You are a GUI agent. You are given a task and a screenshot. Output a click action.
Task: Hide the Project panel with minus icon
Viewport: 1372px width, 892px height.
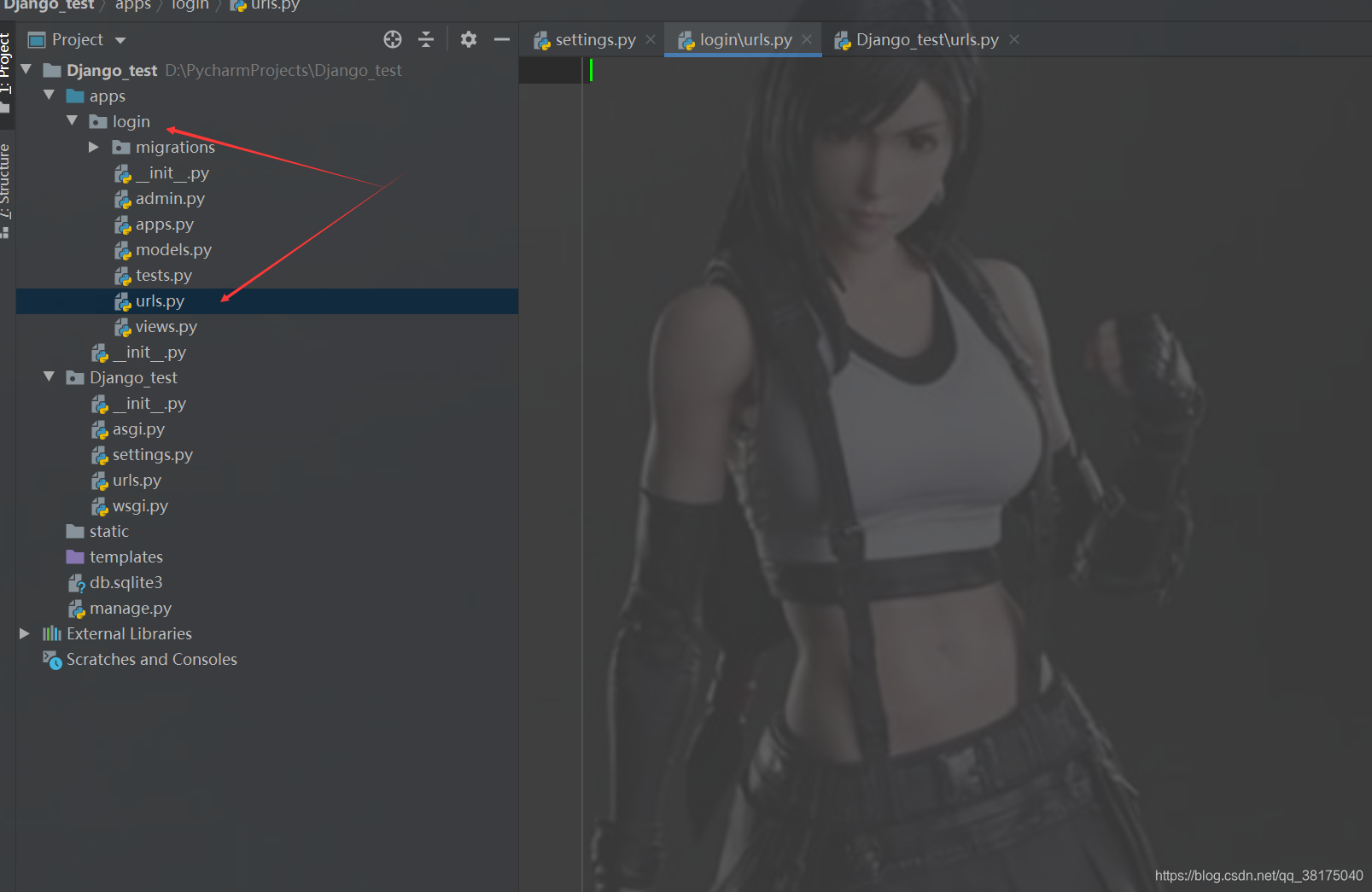[x=502, y=39]
